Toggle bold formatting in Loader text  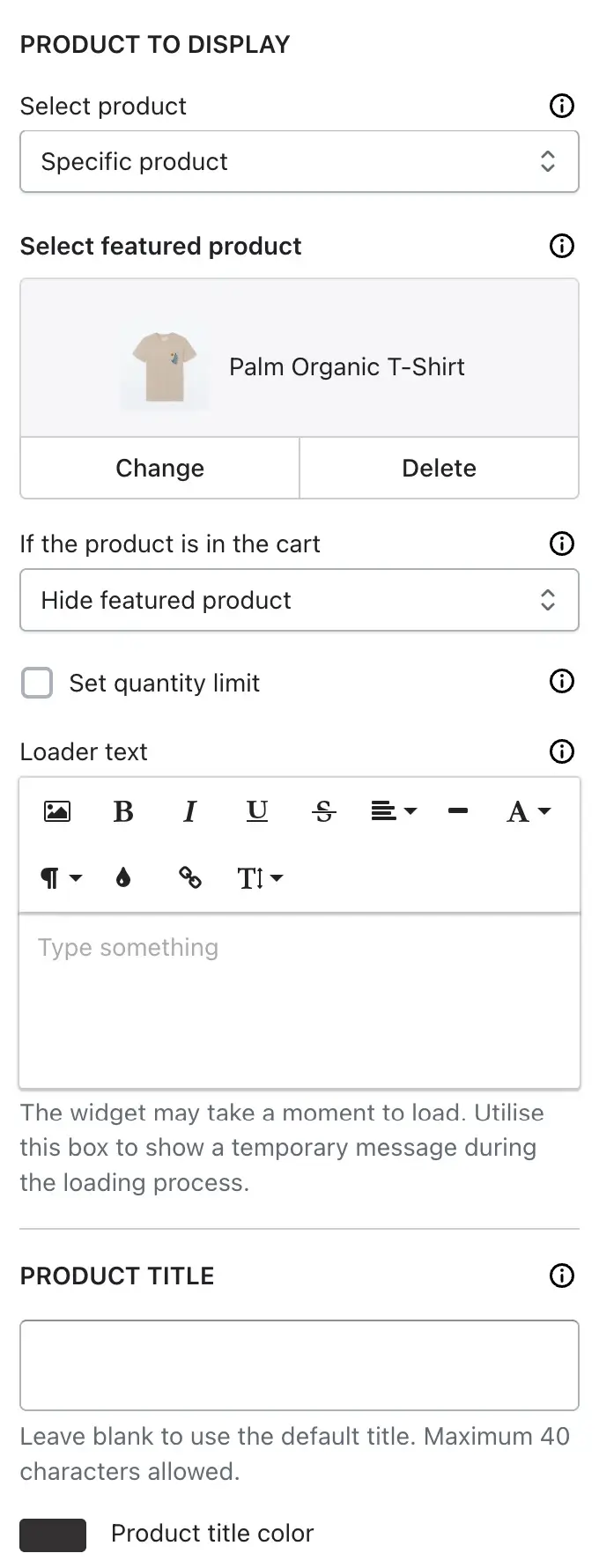(123, 811)
